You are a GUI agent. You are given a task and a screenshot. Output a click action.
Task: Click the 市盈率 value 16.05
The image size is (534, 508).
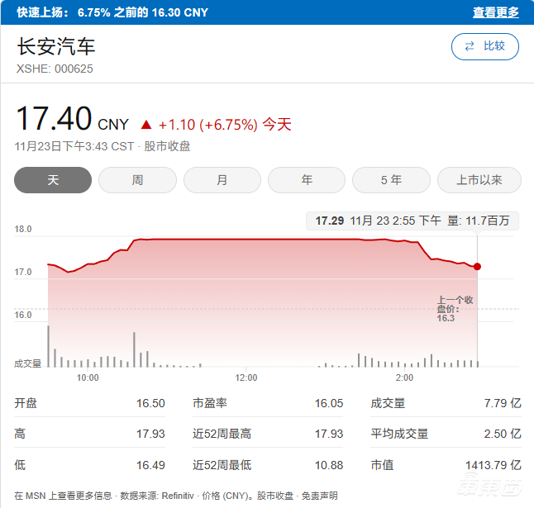pos(329,403)
